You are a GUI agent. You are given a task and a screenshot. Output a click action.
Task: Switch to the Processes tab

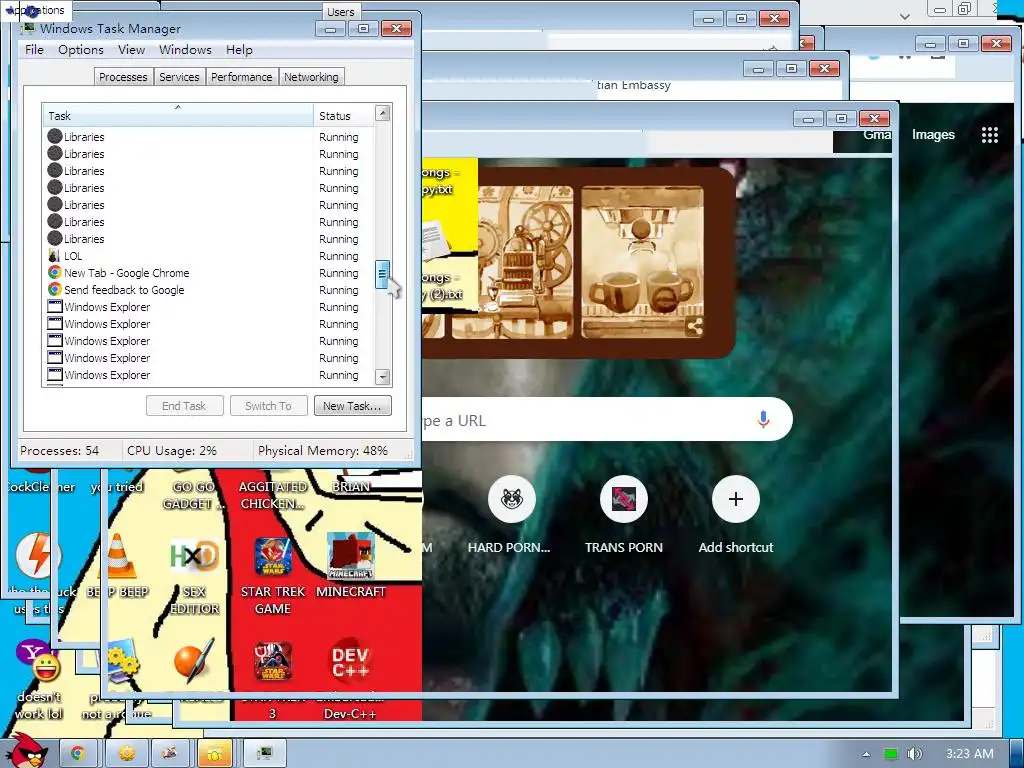point(123,76)
